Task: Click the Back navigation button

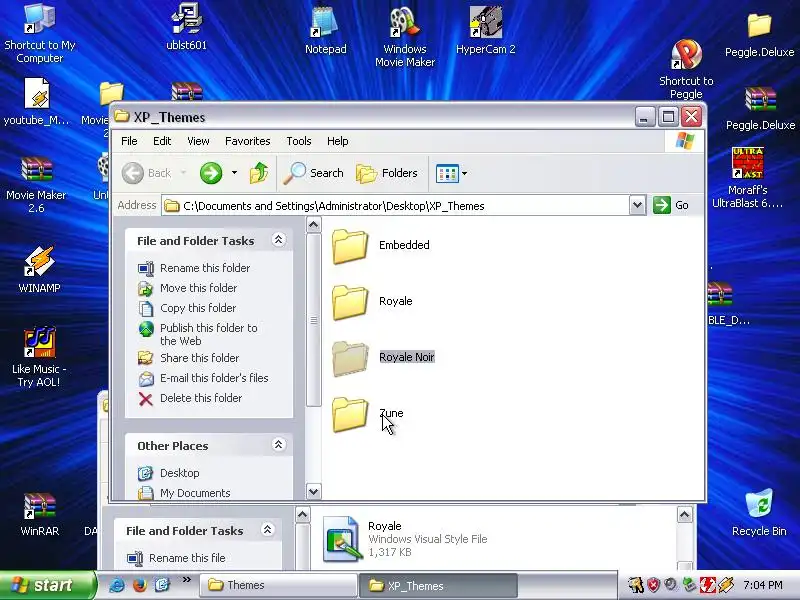Action: click(147, 173)
